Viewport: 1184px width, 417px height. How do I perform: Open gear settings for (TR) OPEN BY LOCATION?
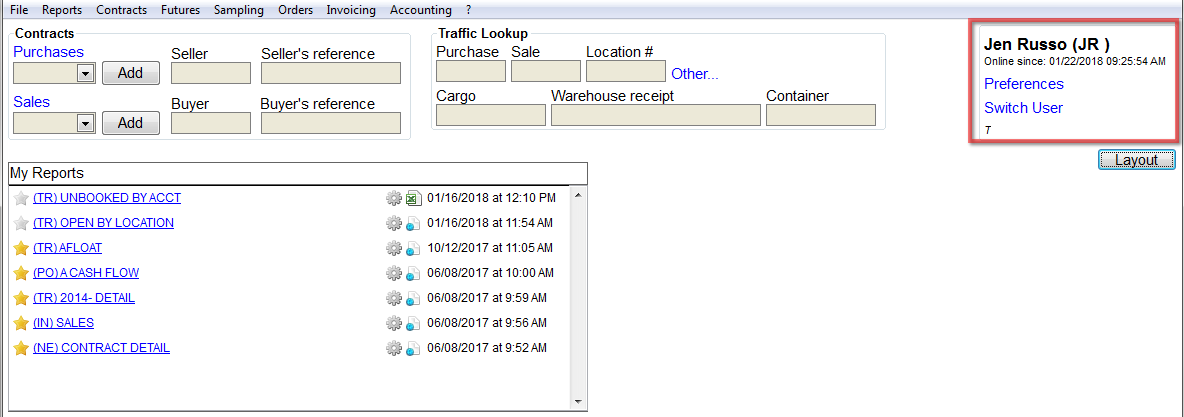[393, 224]
